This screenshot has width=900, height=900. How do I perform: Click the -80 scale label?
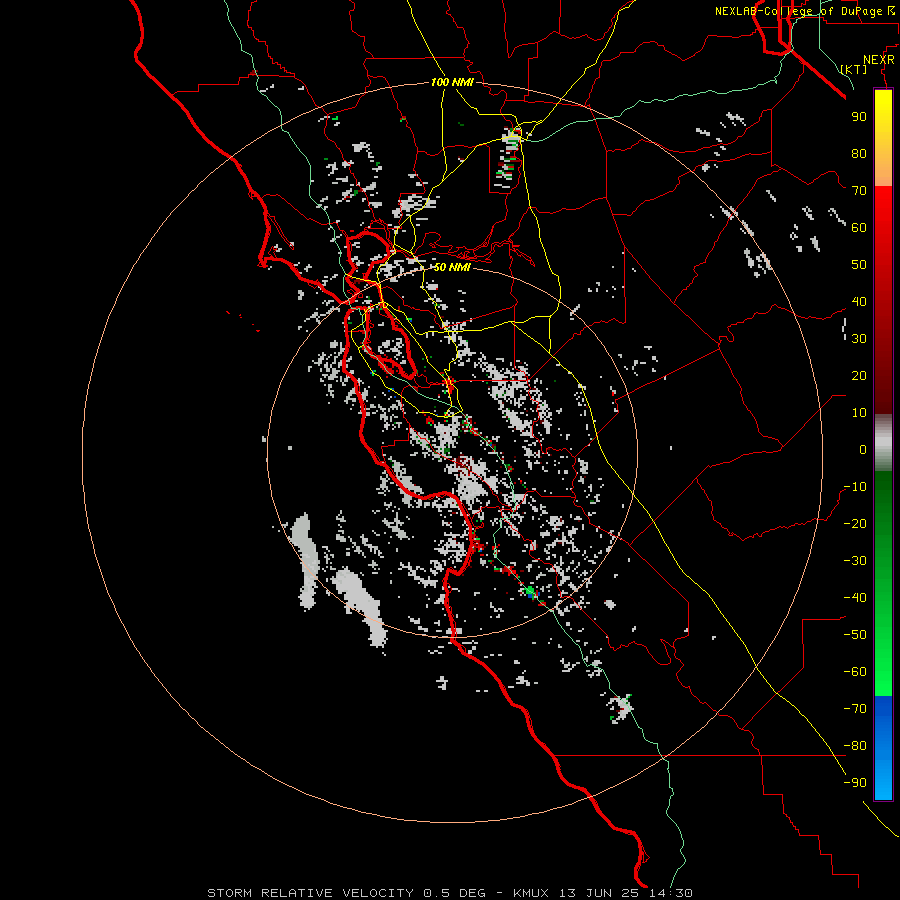coord(855,746)
